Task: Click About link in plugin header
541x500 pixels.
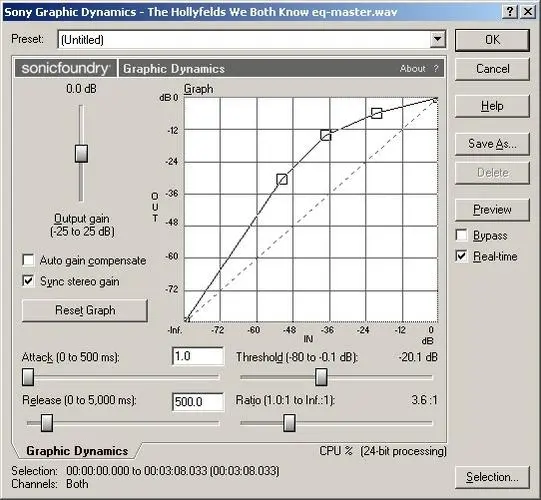Action: click(x=412, y=69)
